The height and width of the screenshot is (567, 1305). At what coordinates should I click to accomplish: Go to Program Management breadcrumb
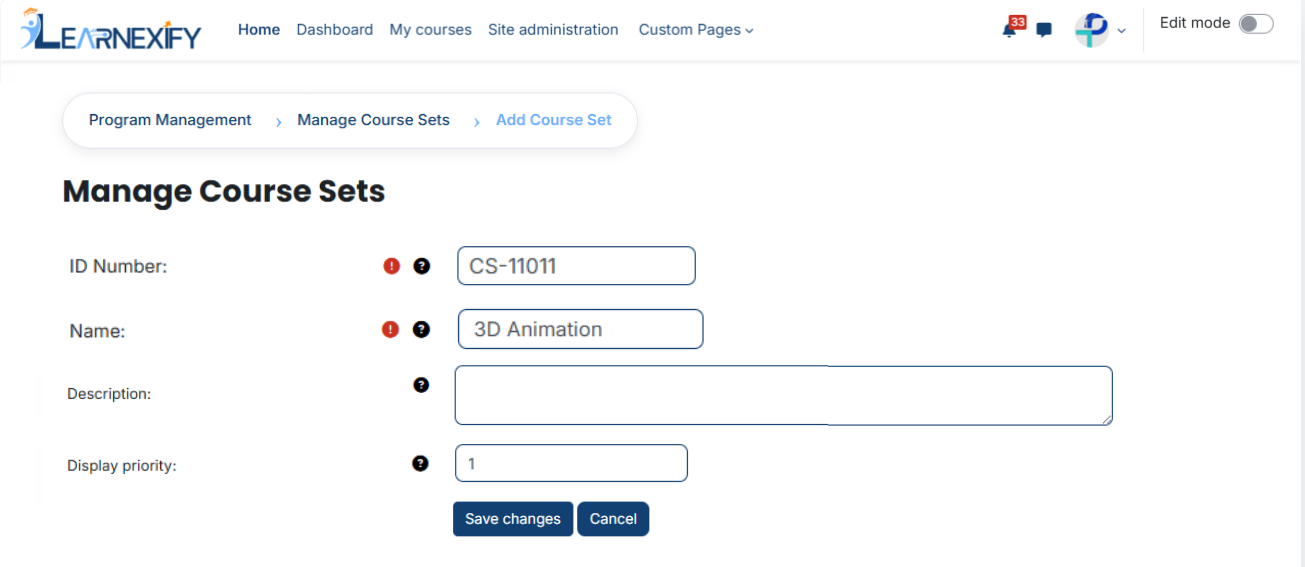pos(170,120)
